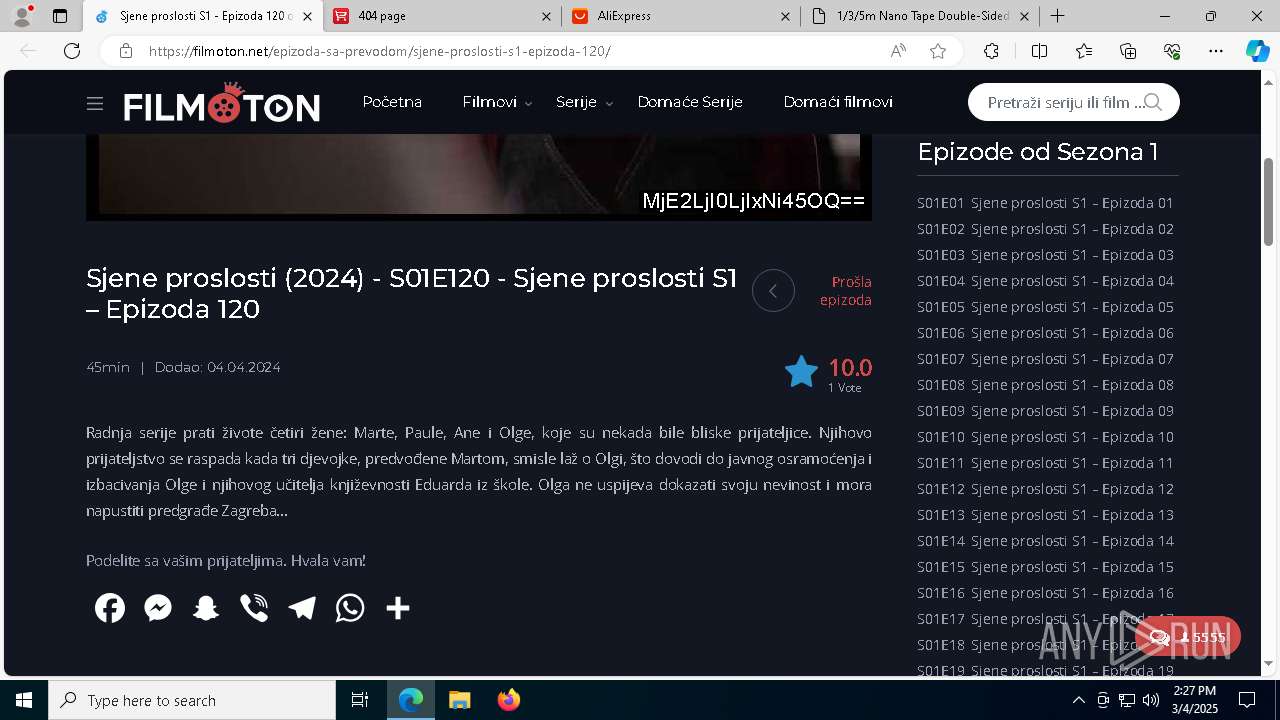The width and height of the screenshot is (1280, 720).
Task: Toggle split screen view
Action: click(x=1039, y=51)
